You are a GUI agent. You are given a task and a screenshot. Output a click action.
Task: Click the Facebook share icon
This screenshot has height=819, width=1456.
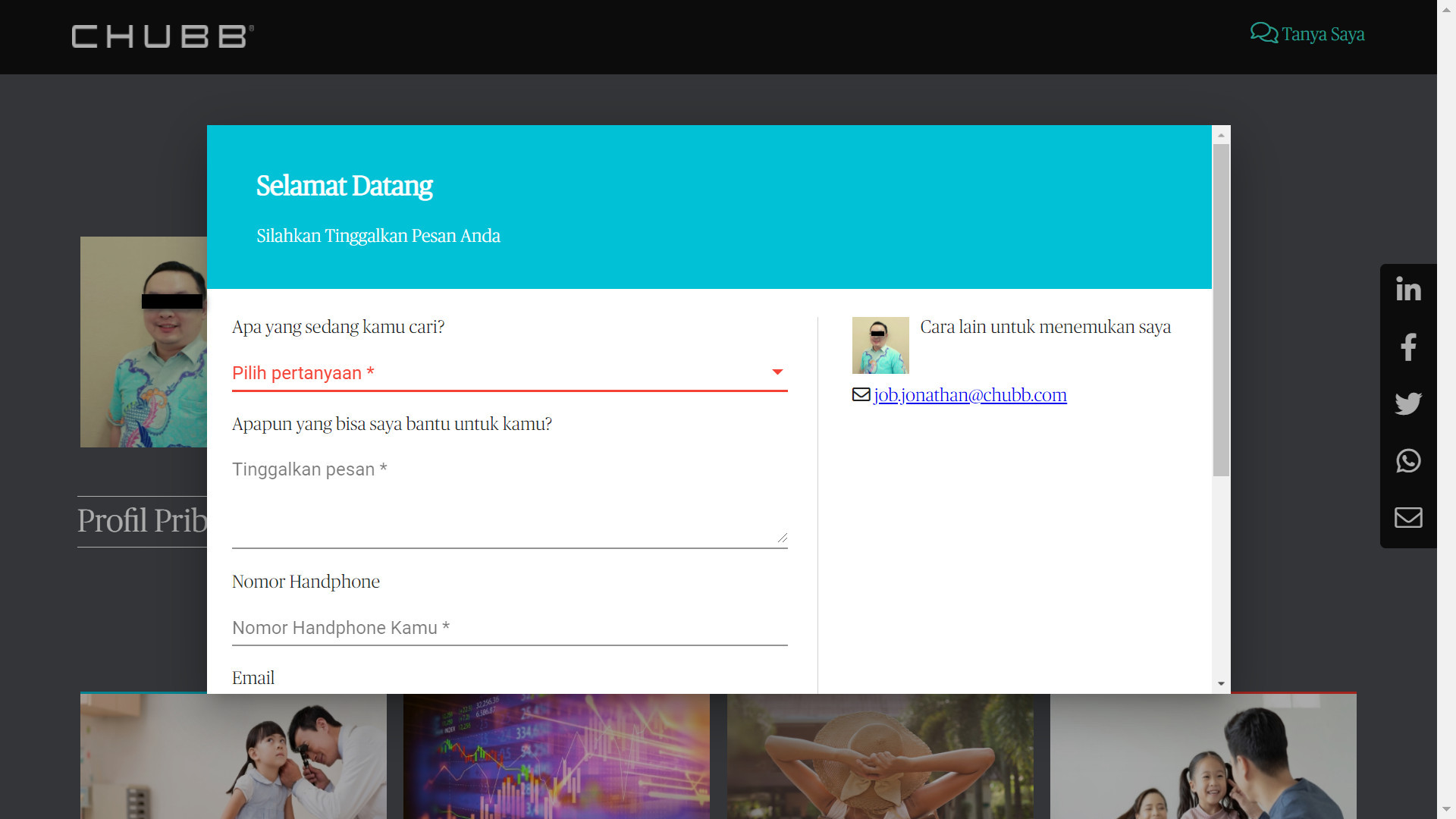tap(1408, 347)
